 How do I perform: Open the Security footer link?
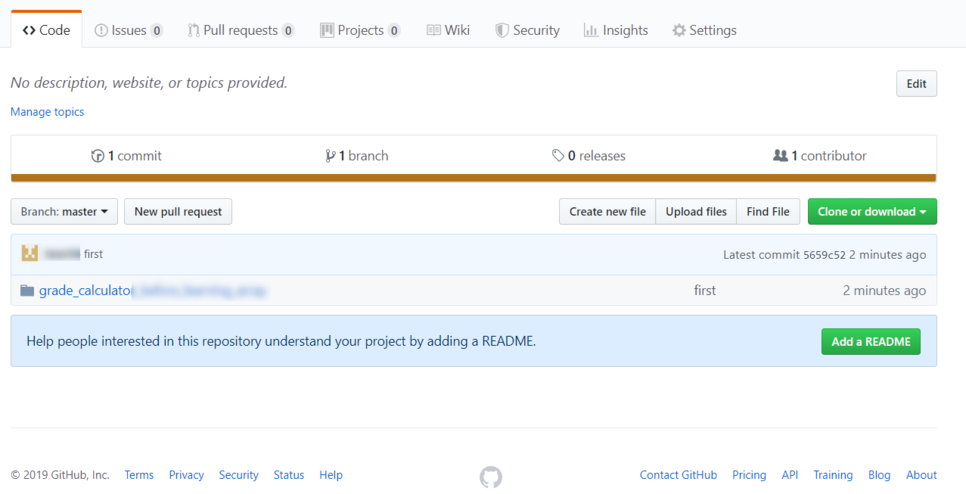(239, 475)
